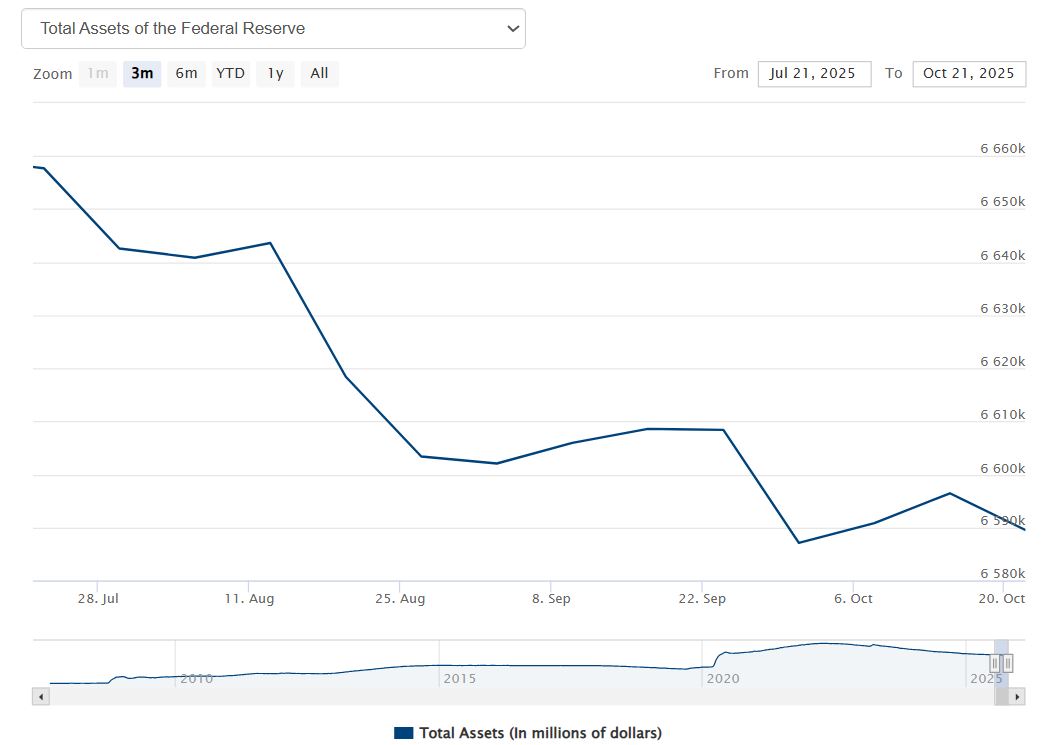Click the To date field Oct 21, 2025

pos(968,73)
